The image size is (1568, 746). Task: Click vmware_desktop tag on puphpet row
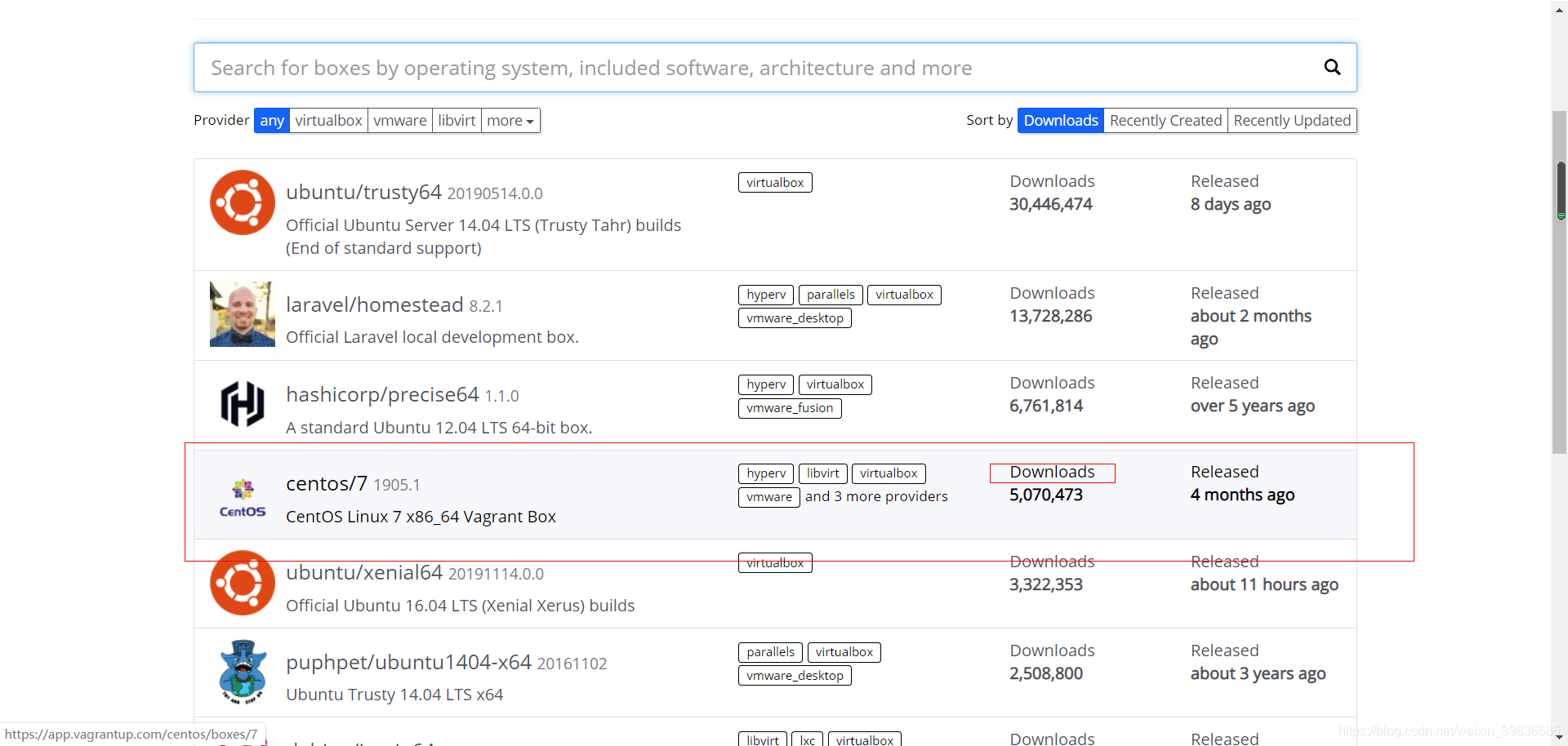pos(795,676)
